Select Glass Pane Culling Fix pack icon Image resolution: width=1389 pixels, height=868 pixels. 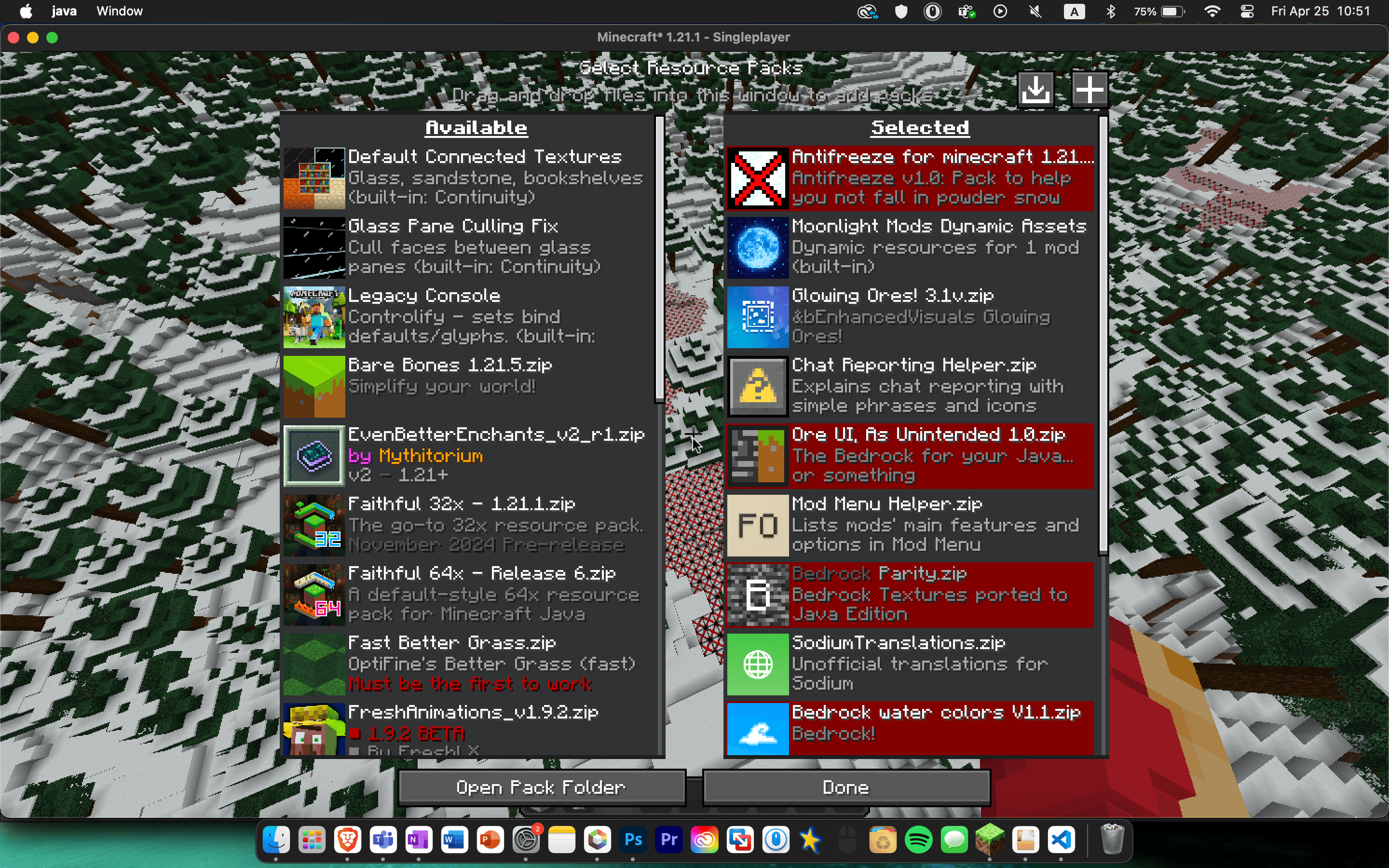pos(314,247)
